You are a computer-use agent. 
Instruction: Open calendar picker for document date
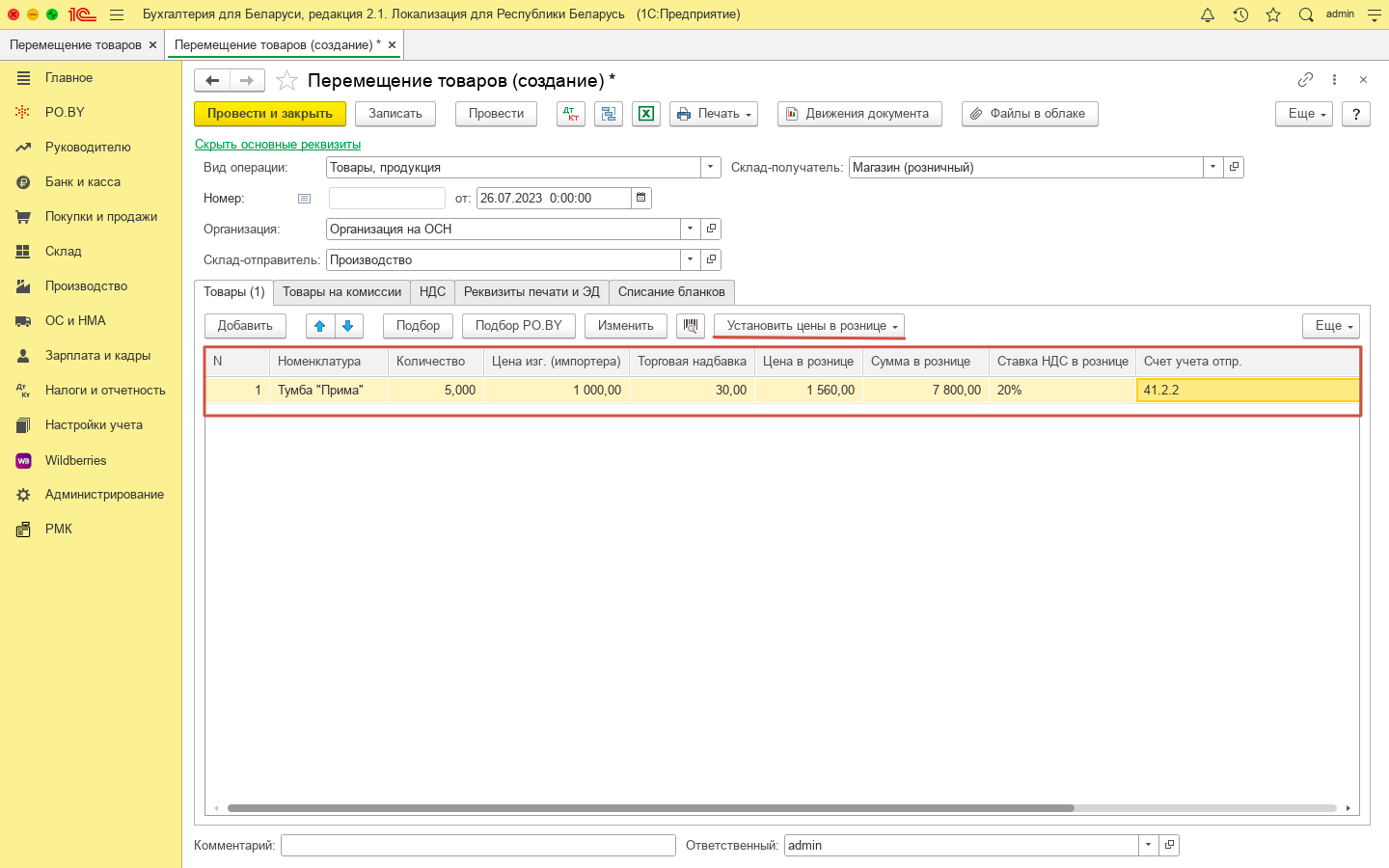click(x=641, y=199)
